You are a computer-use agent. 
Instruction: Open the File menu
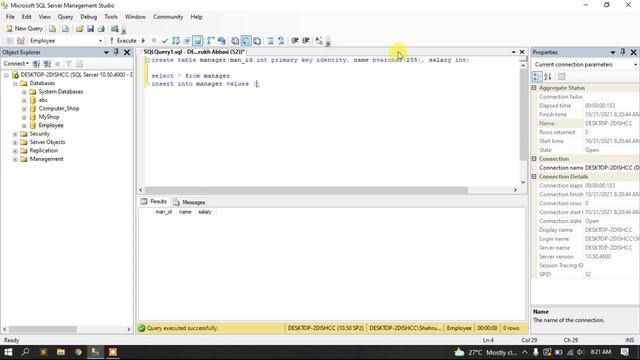pyautogui.click(x=10, y=17)
